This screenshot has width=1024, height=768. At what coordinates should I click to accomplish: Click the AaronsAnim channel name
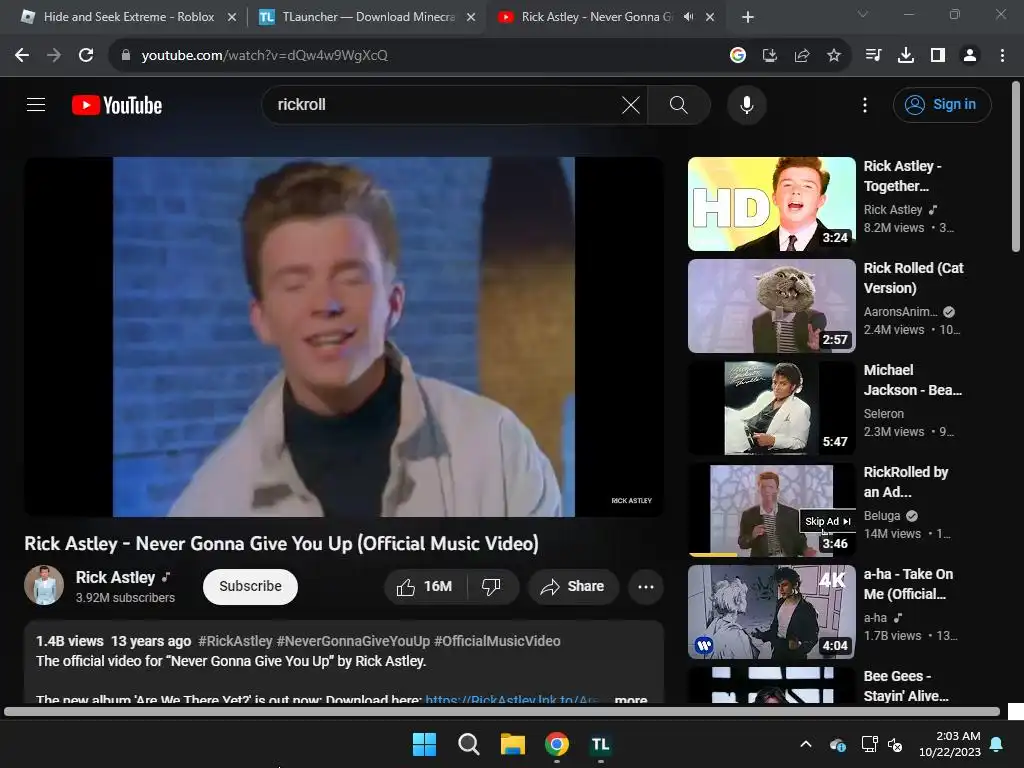[901, 312]
